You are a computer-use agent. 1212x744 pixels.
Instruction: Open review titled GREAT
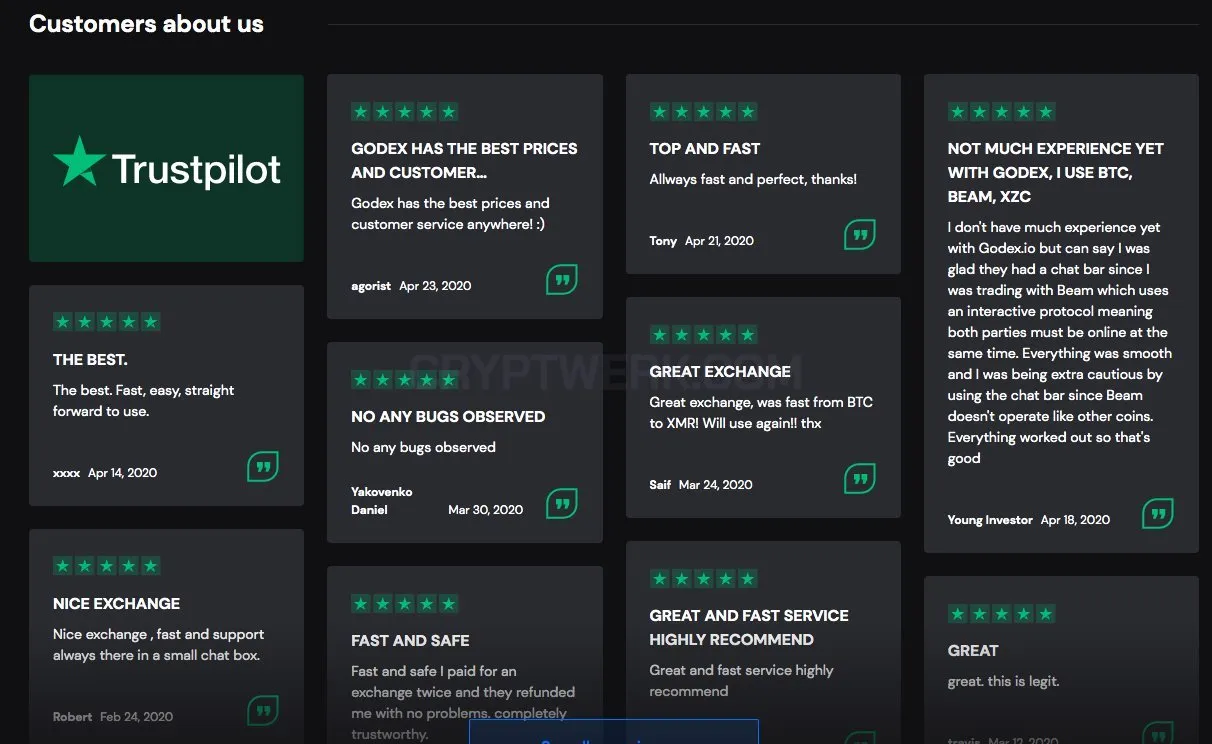pyautogui.click(x=973, y=650)
